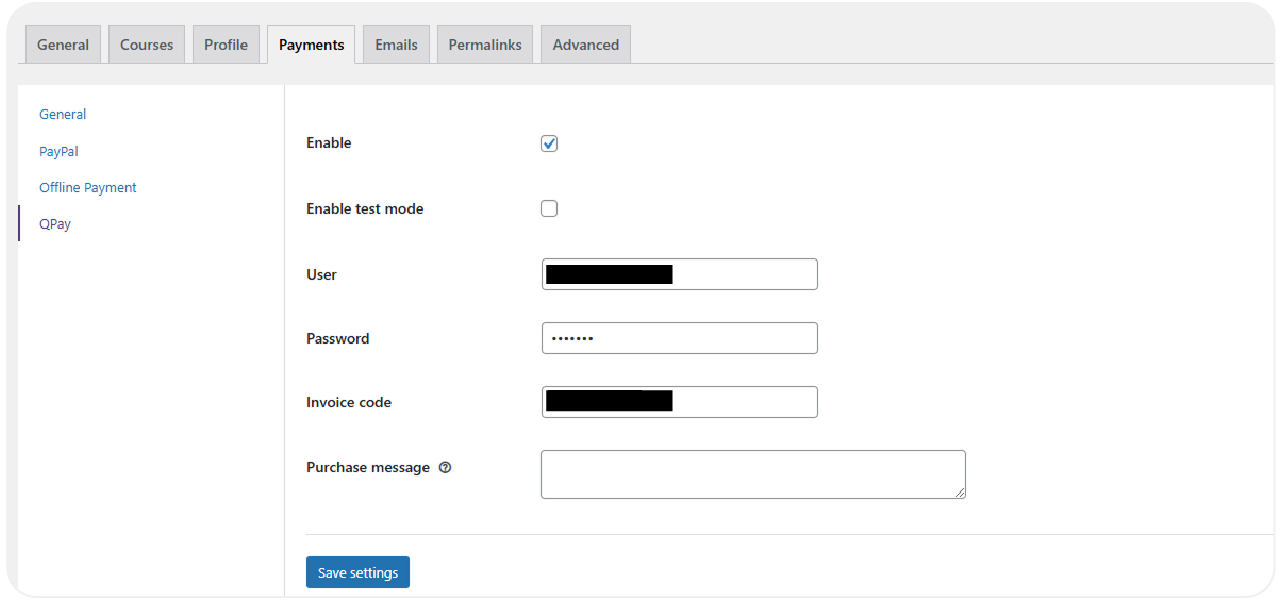Open the Offline Payment settings
This screenshot has height=600, width=1281.
coord(88,187)
